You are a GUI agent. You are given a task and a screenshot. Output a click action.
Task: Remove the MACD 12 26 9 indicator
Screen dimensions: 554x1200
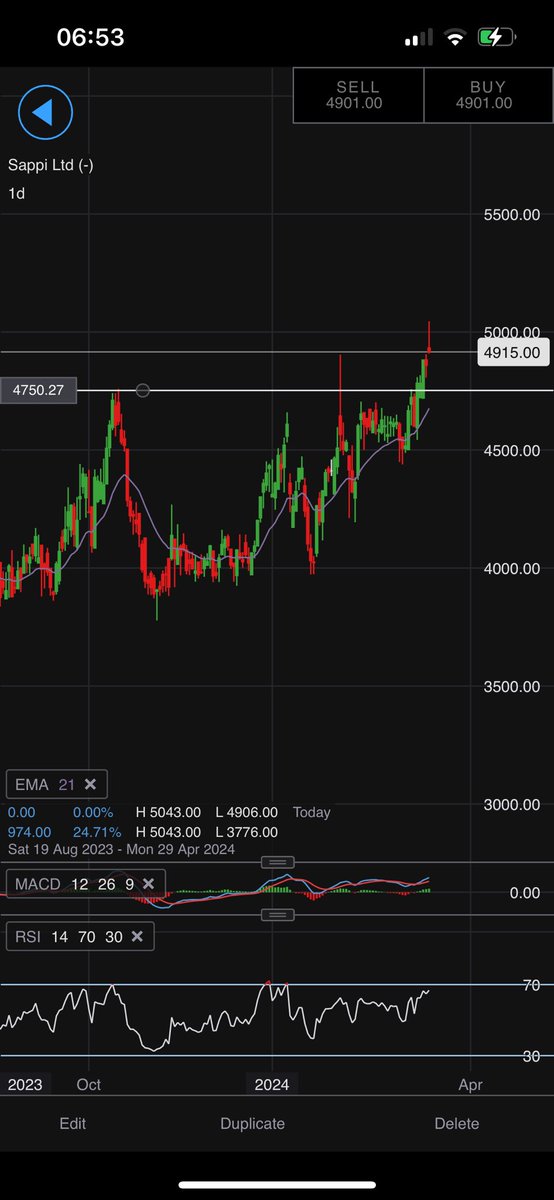click(x=147, y=884)
